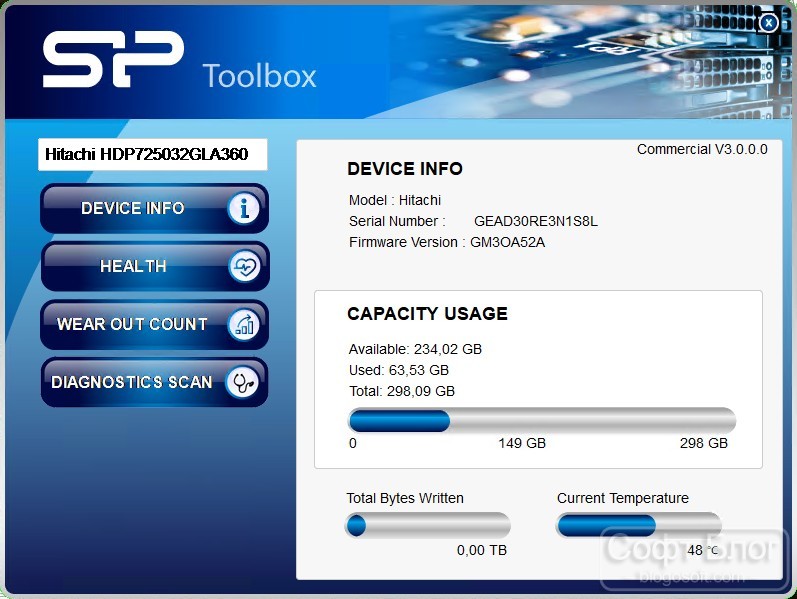Click the firmware version GM3OA52A
This screenshot has height=599, width=797.
click(x=507, y=242)
